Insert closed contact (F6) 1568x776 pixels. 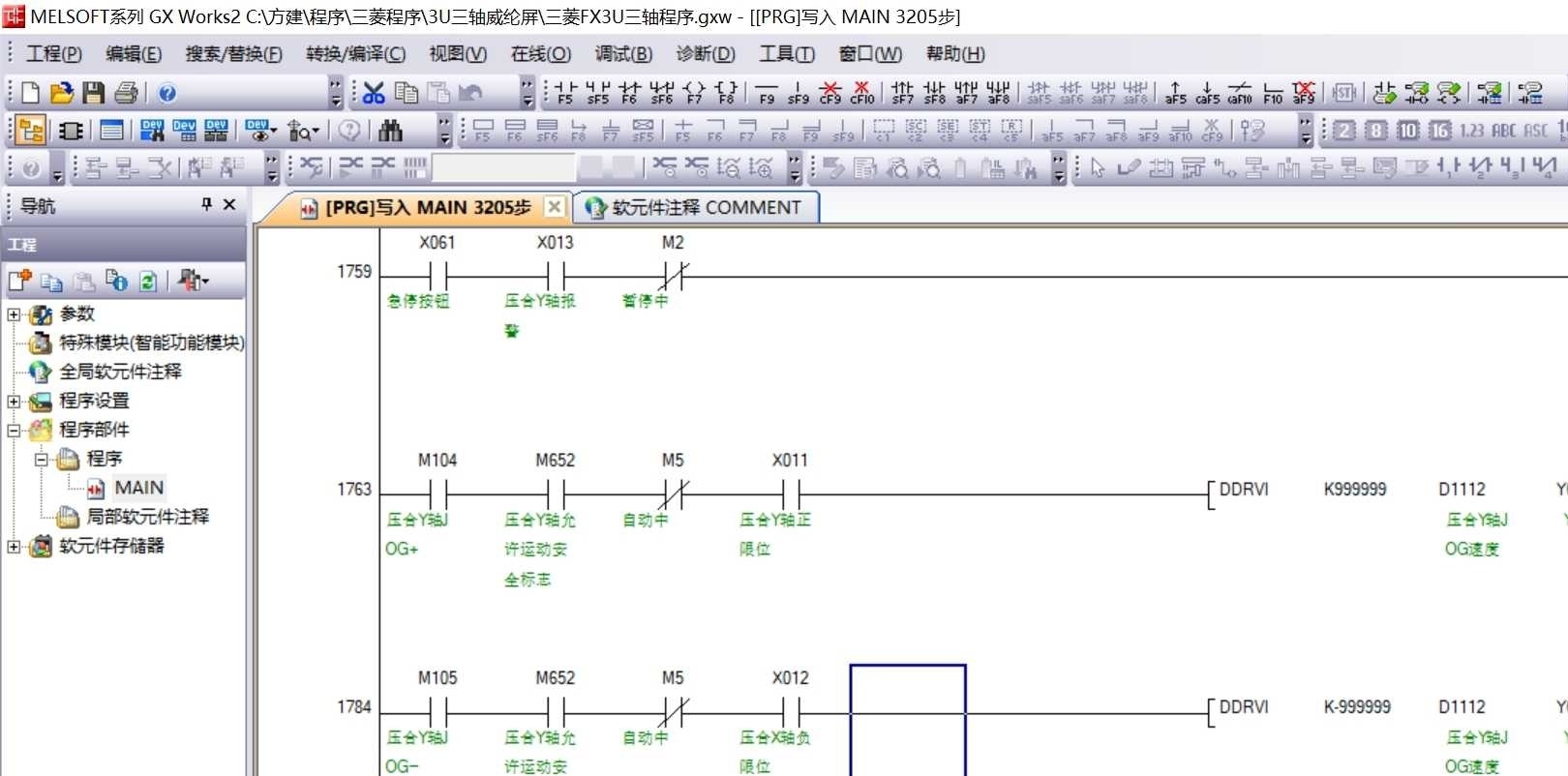pos(630,93)
